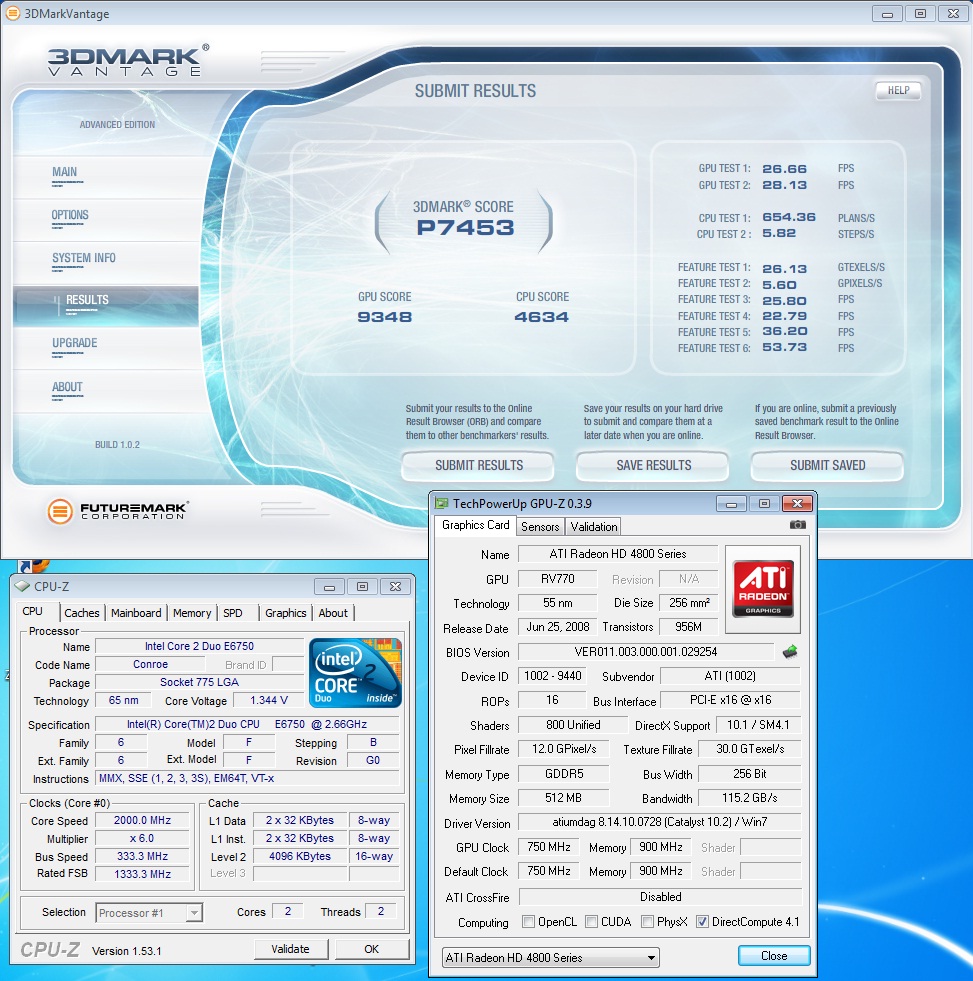Click the CPU-Z title bar icon

(x=23, y=586)
